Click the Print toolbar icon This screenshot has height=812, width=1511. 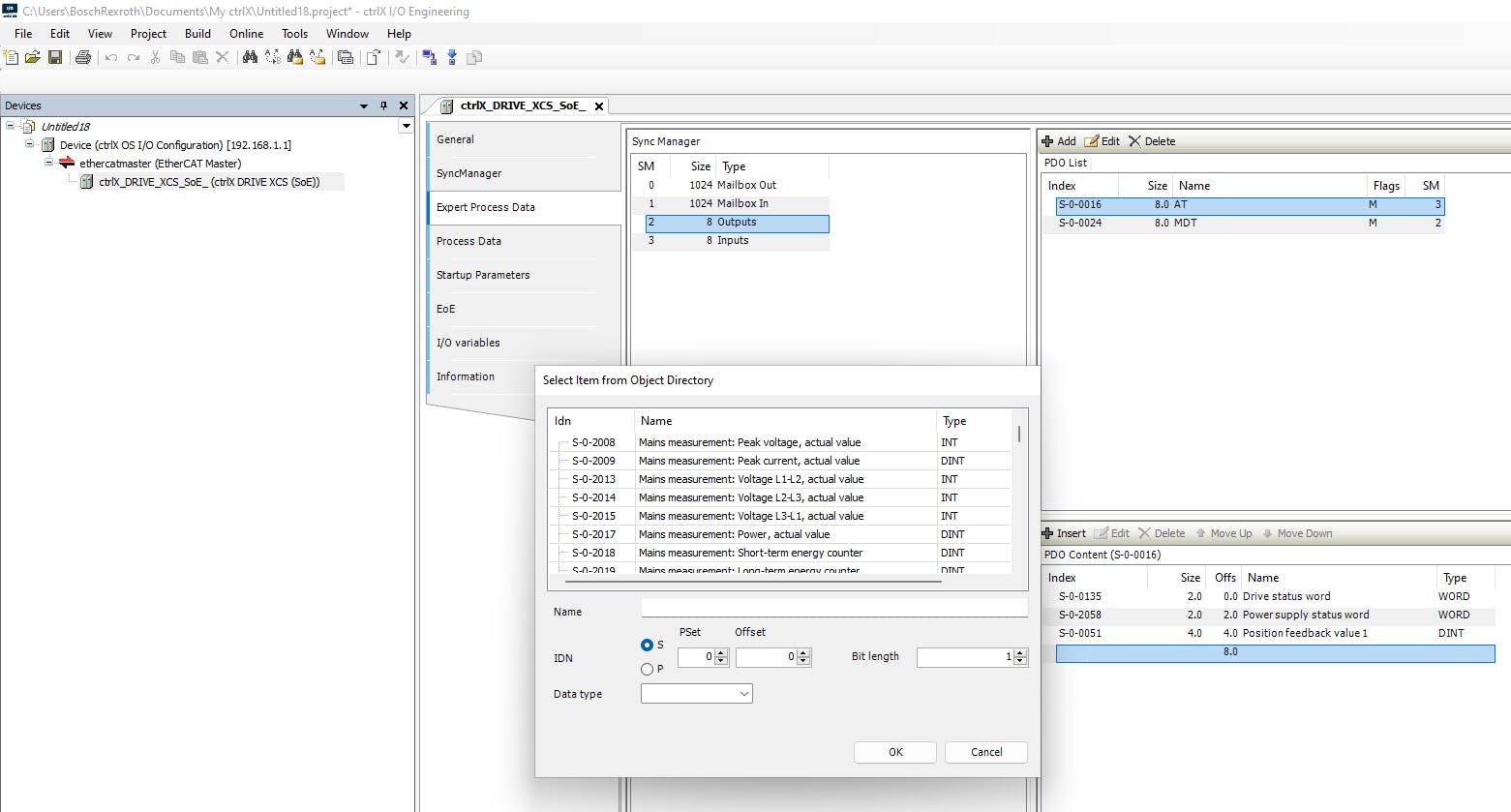83,58
